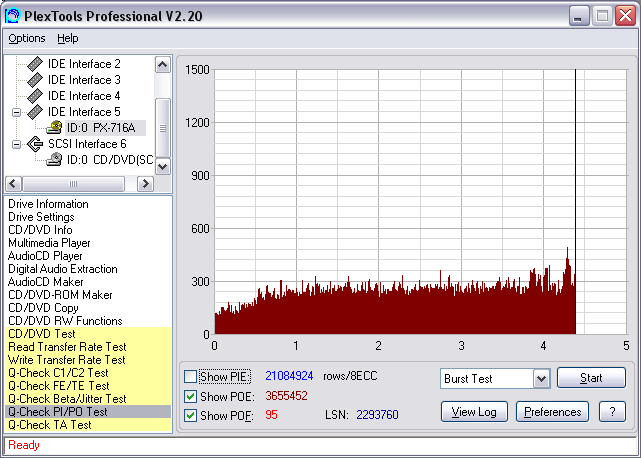Open the Options menu
The image size is (641, 458).
27,38
